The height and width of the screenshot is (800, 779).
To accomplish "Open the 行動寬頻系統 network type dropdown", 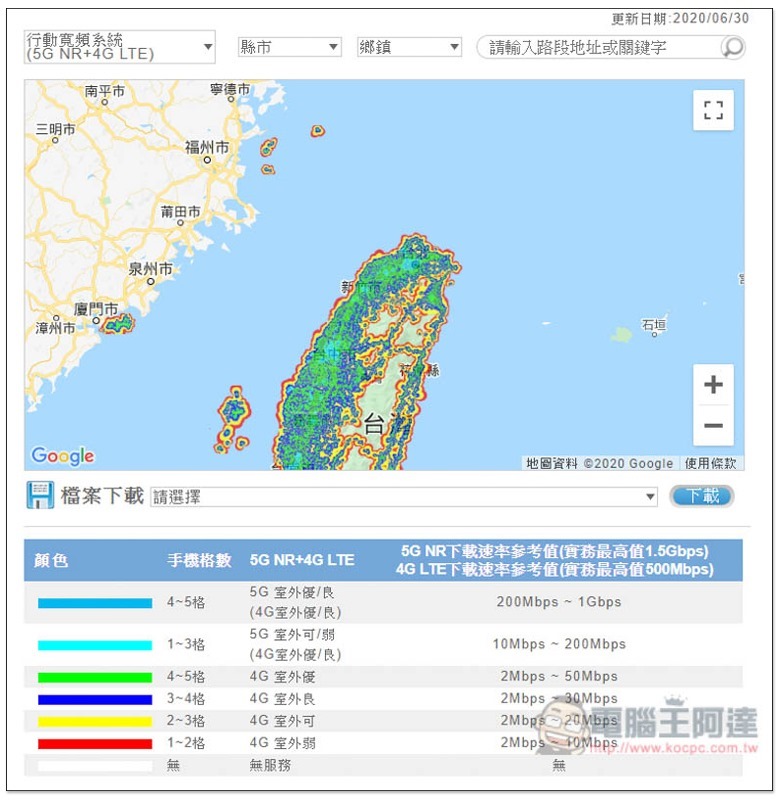I will tap(120, 47).
